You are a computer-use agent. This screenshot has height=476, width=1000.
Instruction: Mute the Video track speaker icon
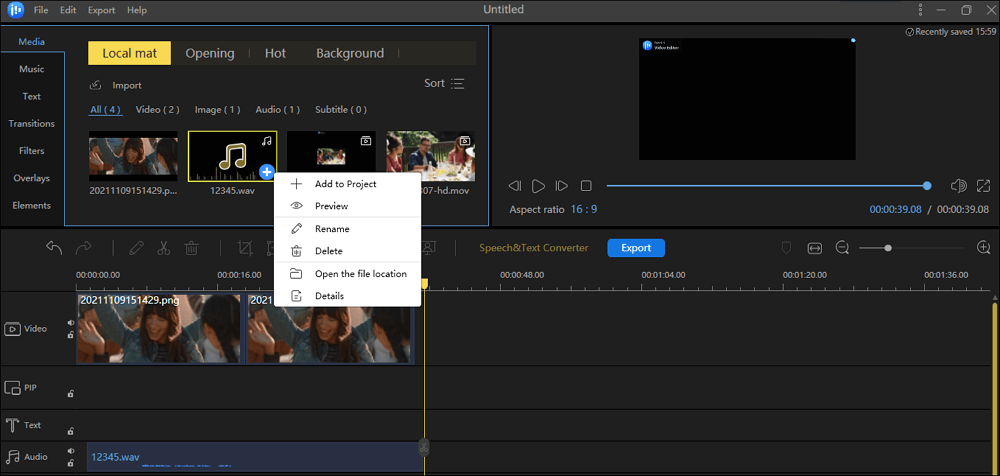(x=71, y=322)
